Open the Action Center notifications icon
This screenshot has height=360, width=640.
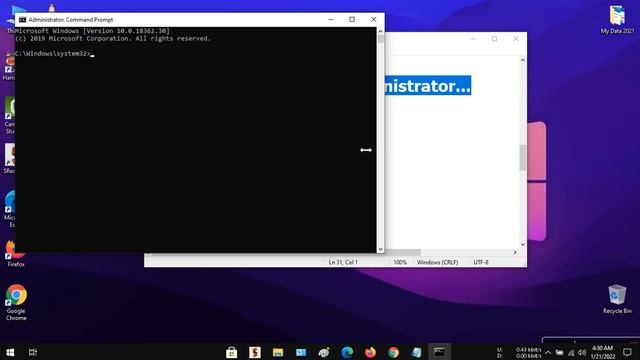[x=627, y=352]
